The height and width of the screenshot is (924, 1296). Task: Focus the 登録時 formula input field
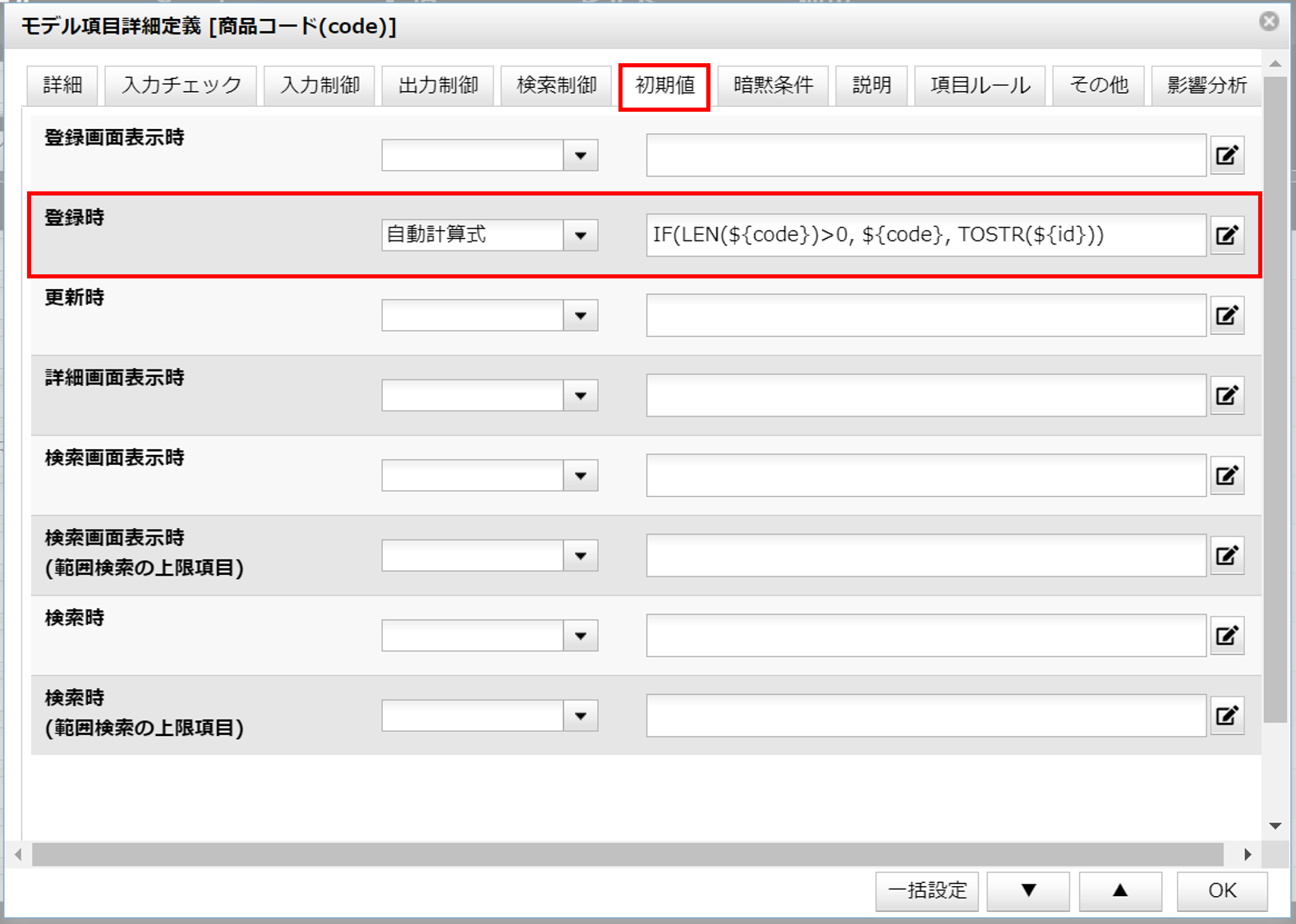926,236
